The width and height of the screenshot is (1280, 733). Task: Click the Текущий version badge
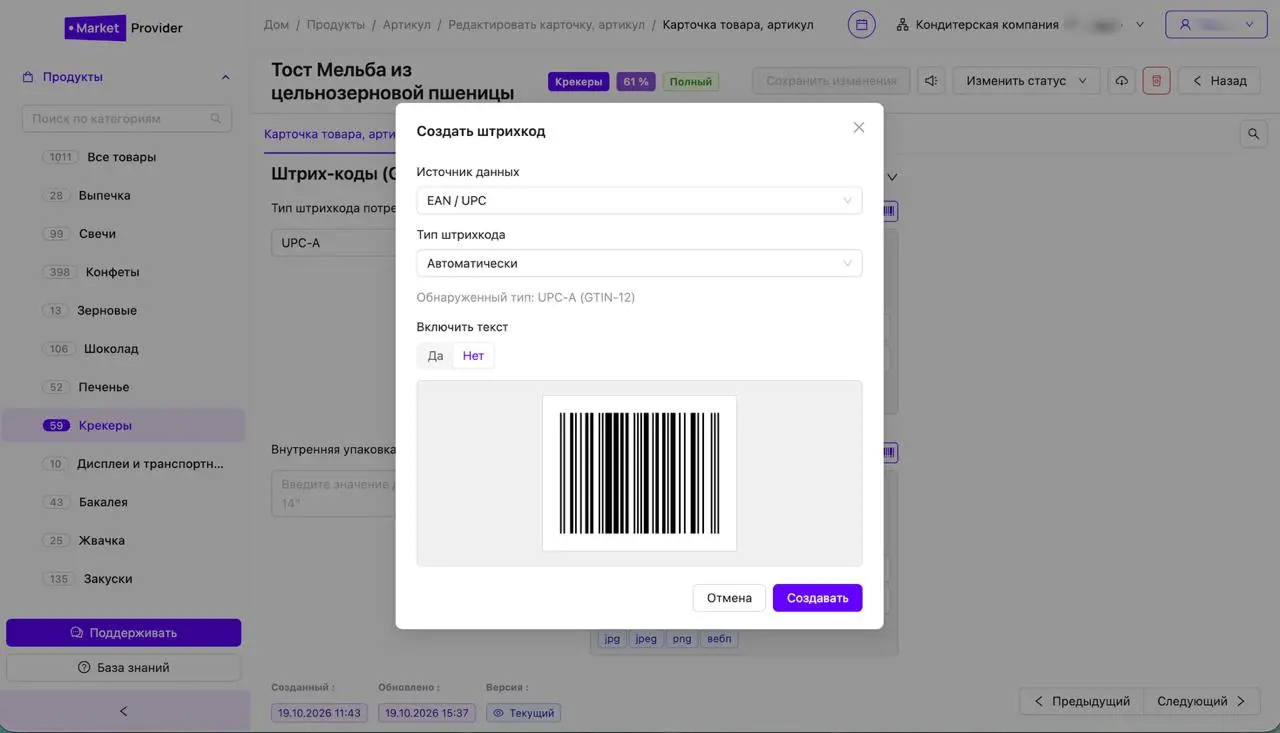523,713
